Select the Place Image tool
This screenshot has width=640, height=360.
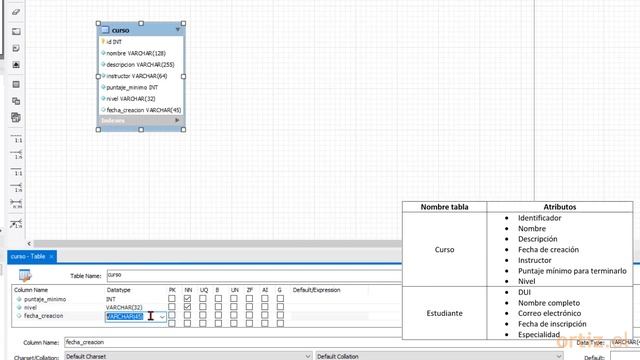pos(16,65)
